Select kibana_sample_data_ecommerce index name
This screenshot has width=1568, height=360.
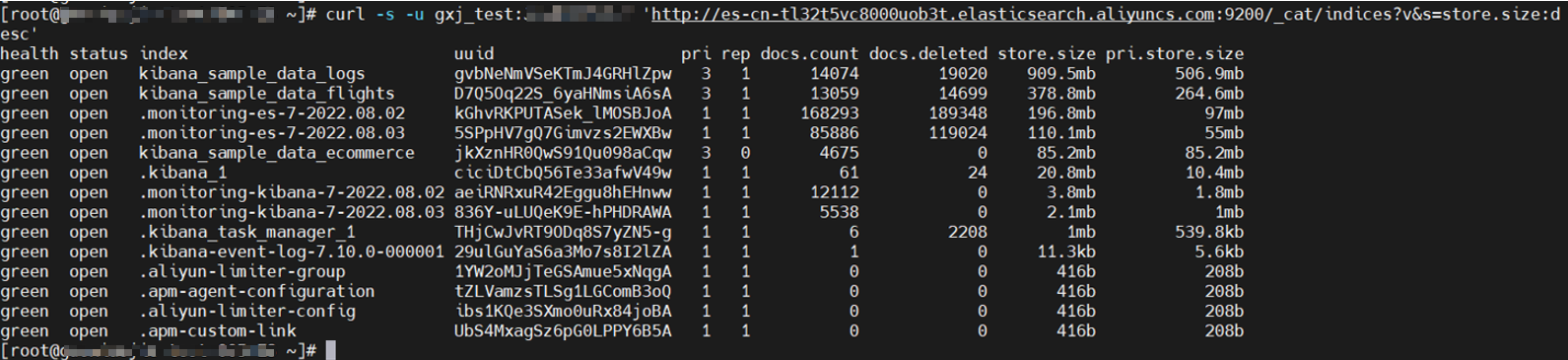click(277, 153)
